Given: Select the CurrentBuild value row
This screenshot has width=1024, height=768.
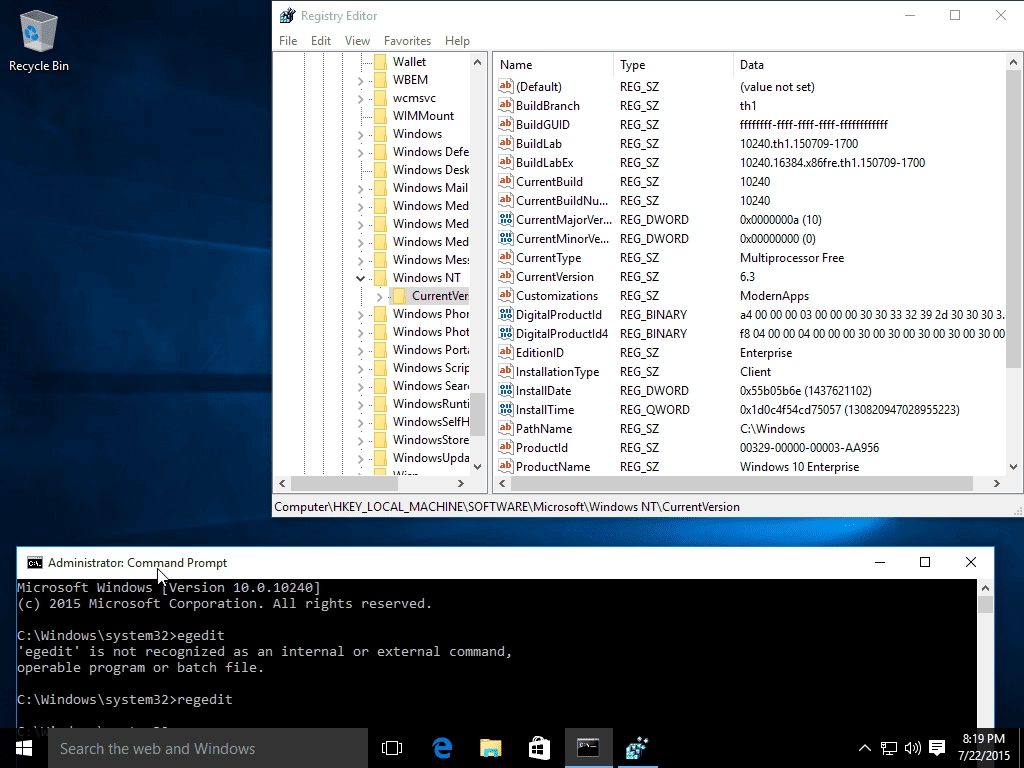Looking at the screenshot, I should 751,182.
